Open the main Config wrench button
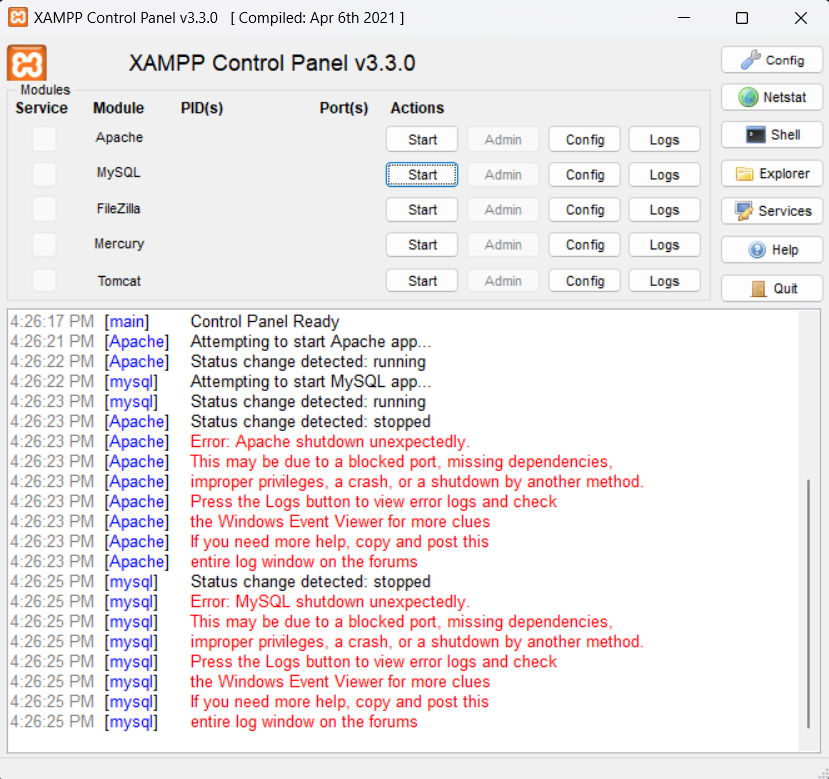This screenshot has height=779, width=829. 772,60
